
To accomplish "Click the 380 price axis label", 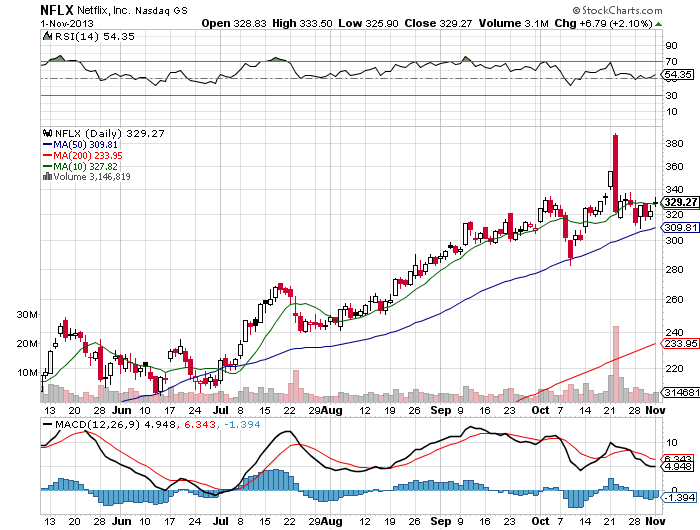I will pos(674,143).
